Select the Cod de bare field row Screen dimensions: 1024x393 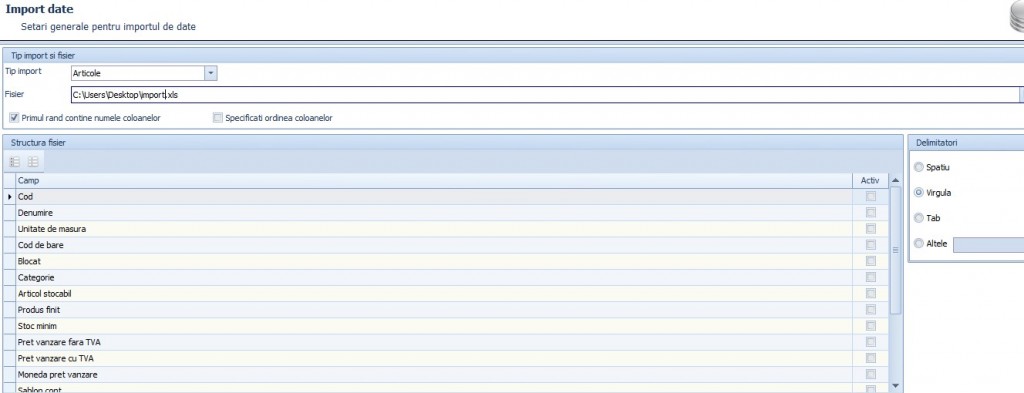pos(434,245)
